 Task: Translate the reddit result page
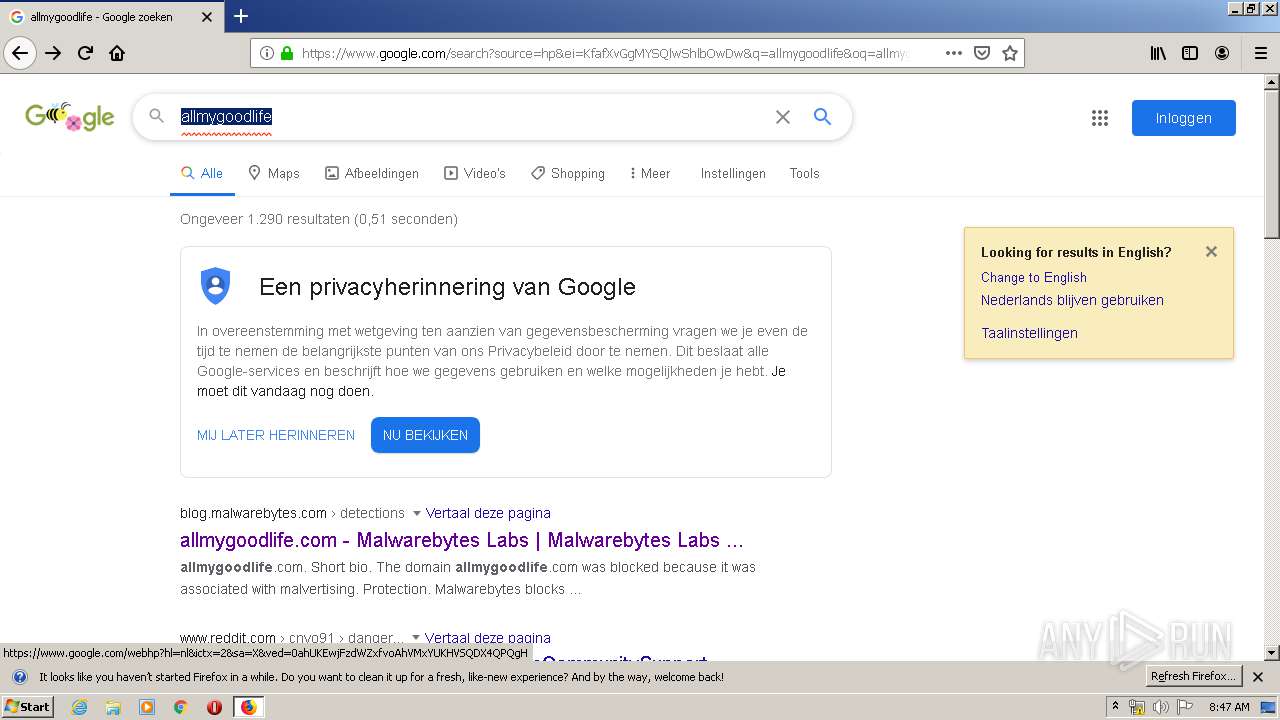pos(487,638)
